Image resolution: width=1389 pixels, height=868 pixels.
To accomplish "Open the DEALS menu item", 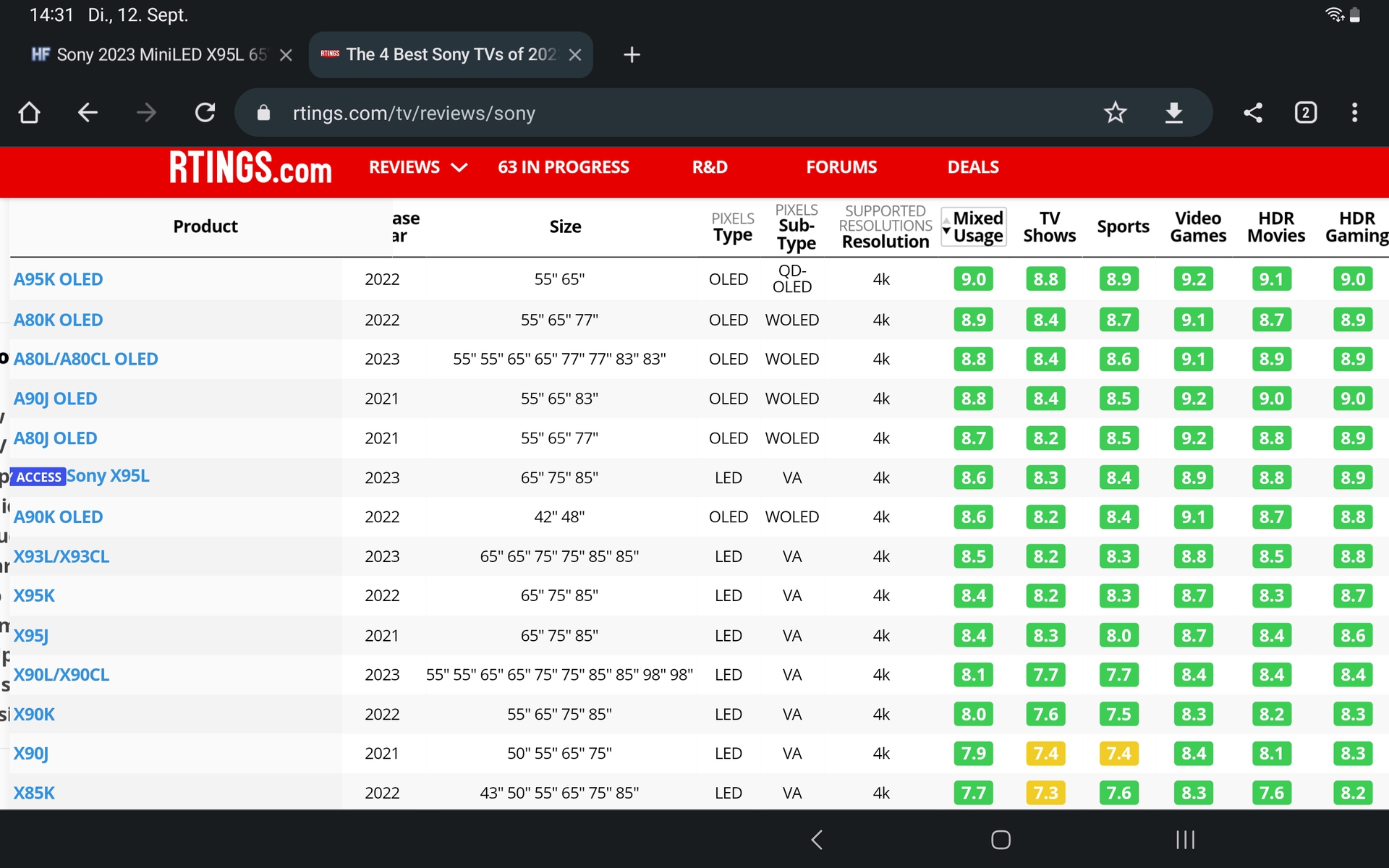I will click(972, 168).
